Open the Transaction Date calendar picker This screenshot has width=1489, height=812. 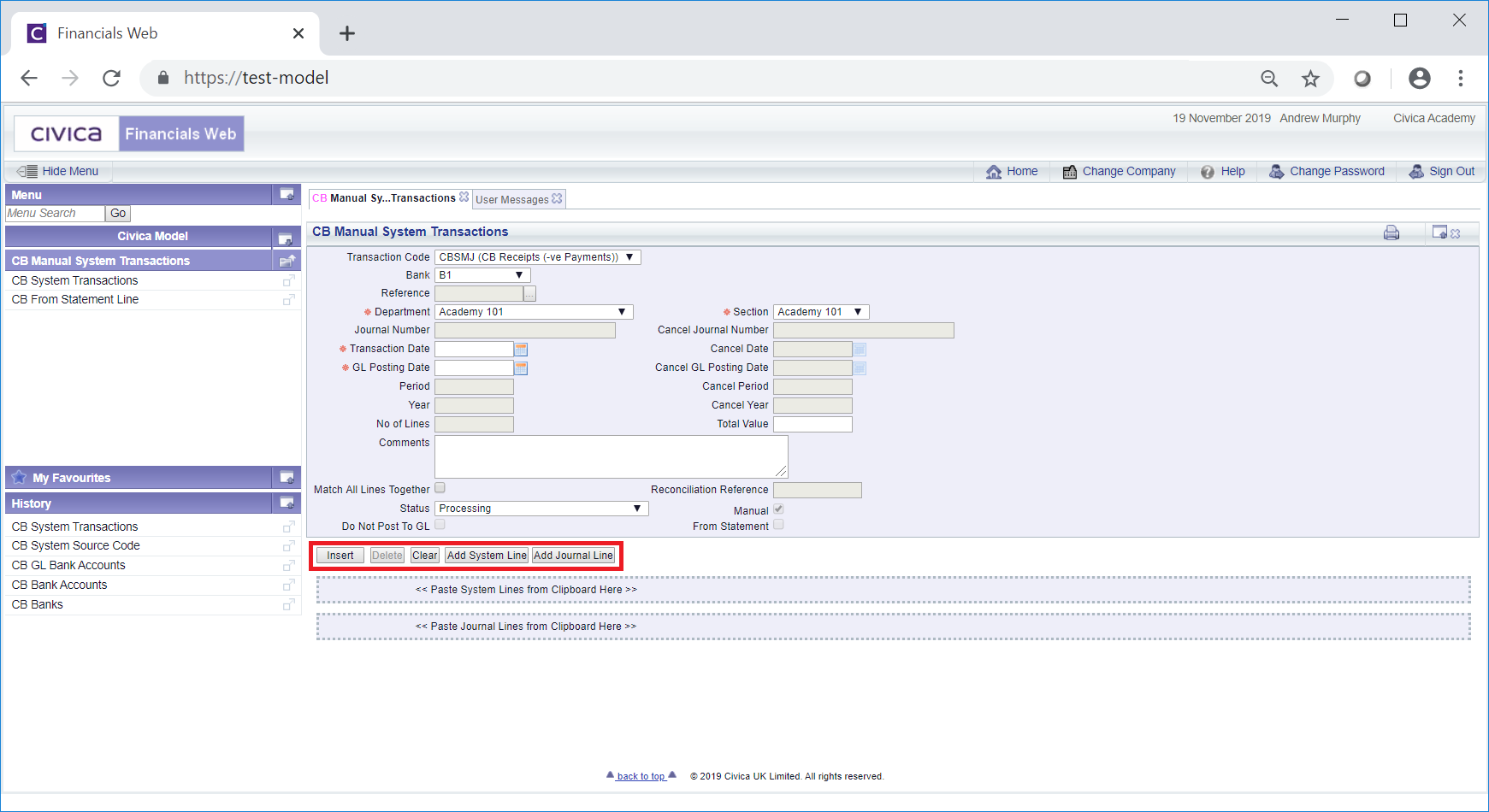tap(521, 350)
